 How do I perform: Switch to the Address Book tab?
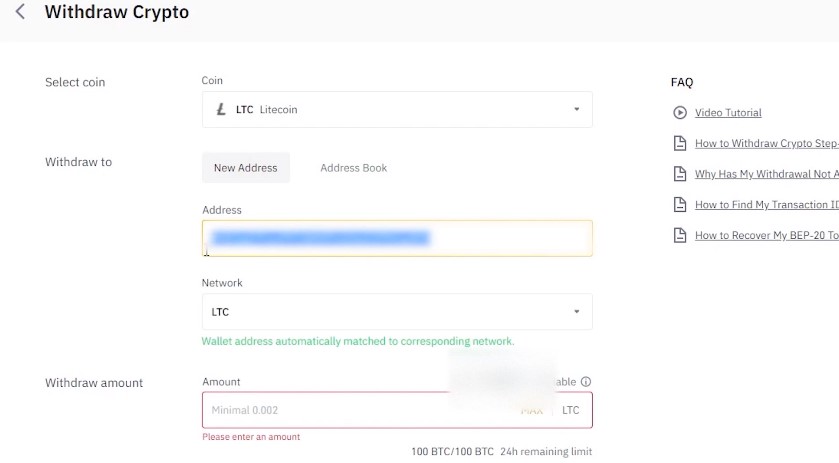[354, 168]
